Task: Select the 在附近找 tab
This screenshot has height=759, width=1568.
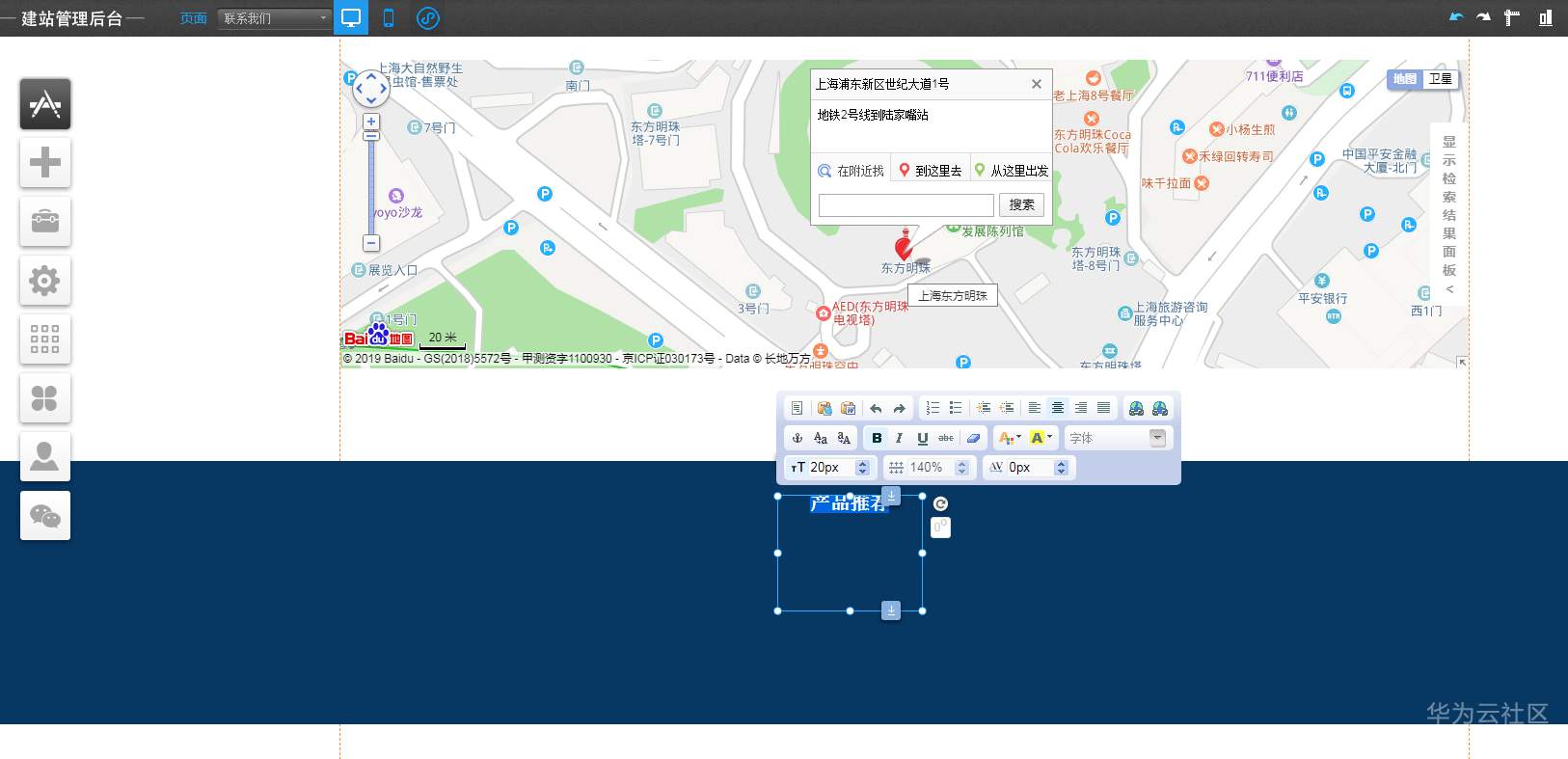Action: pos(851,171)
